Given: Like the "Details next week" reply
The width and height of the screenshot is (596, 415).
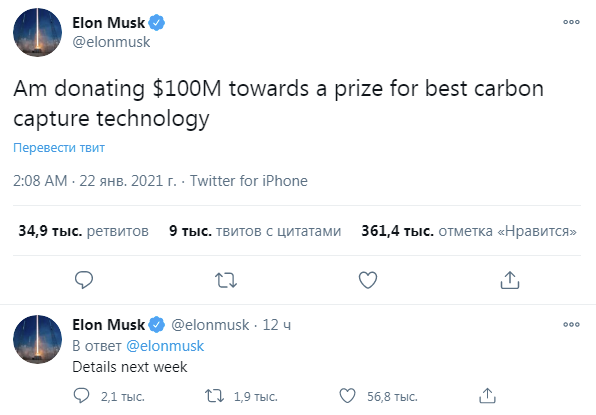Looking at the screenshot, I should [x=347, y=396].
